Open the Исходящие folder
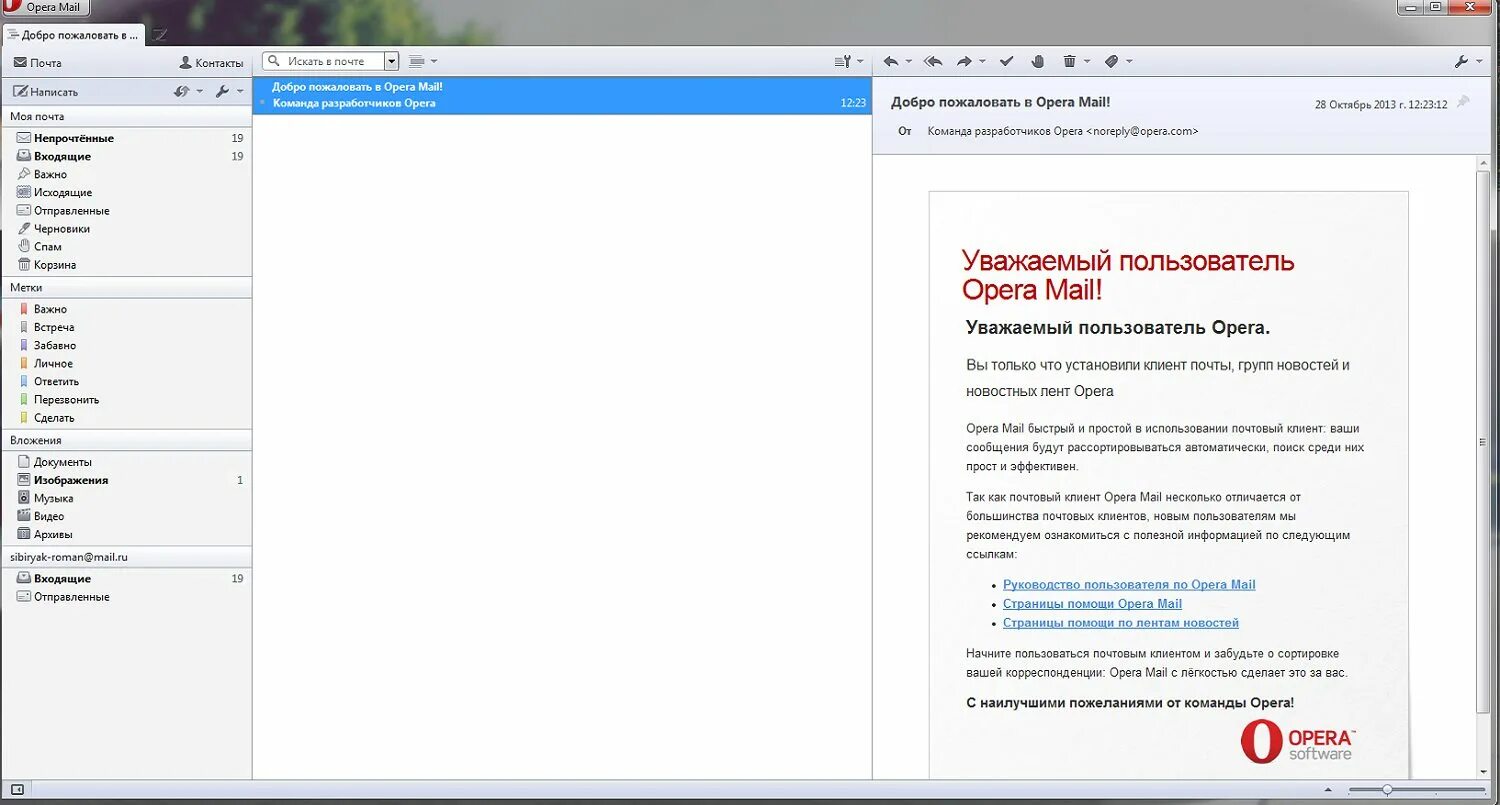This screenshot has width=1500, height=805. click(x=126, y=192)
